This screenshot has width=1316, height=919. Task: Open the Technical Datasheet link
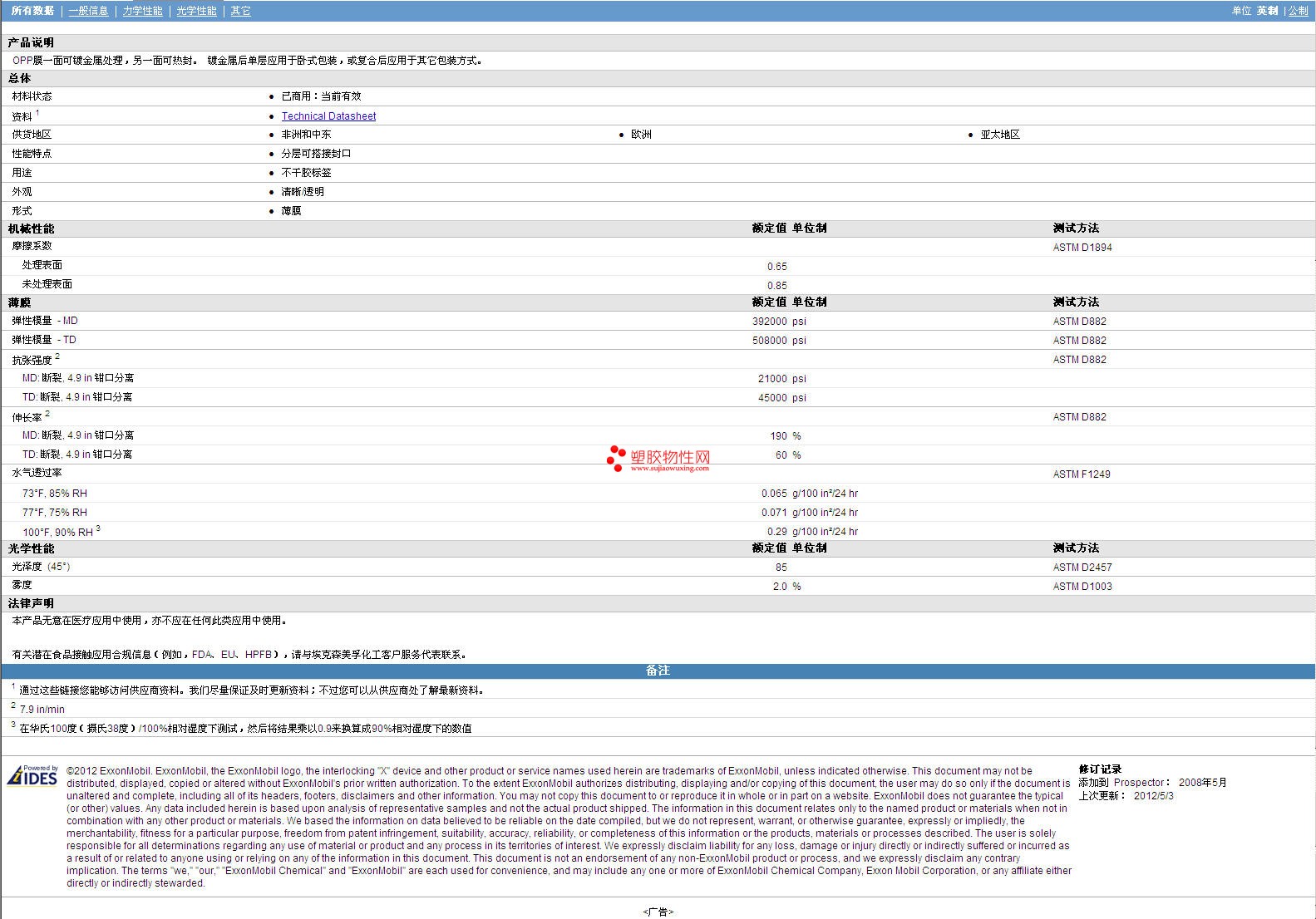(328, 116)
